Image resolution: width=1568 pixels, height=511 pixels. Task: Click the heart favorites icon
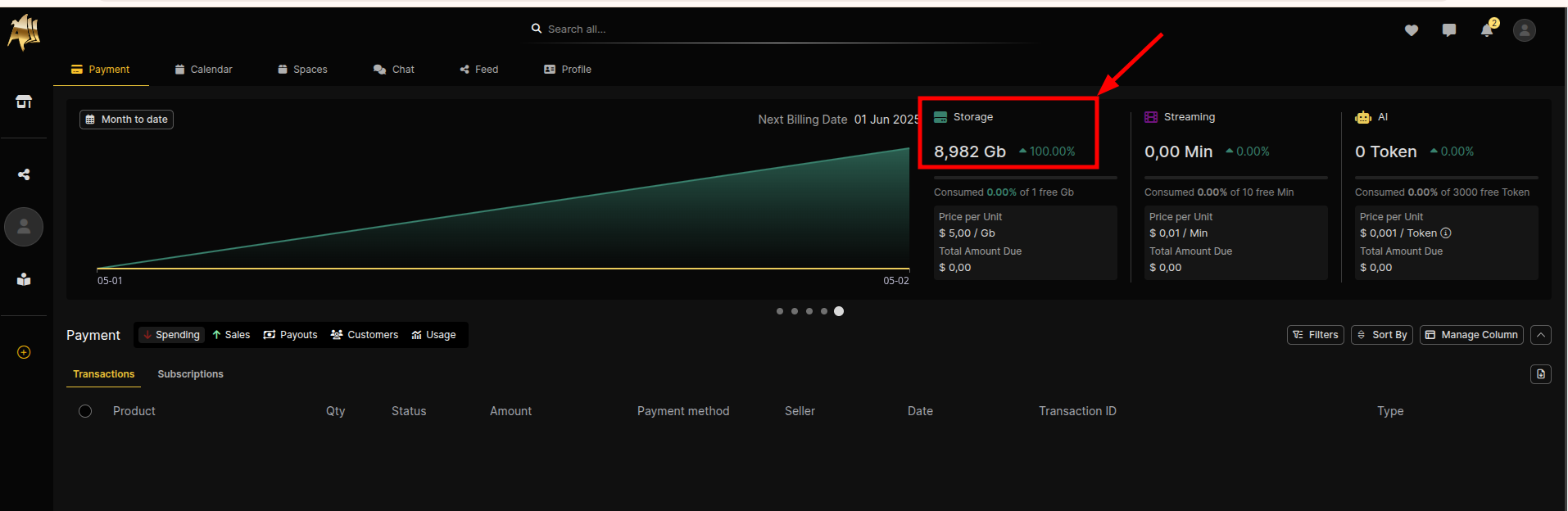pyautogui.click(x=1412, y=30)
